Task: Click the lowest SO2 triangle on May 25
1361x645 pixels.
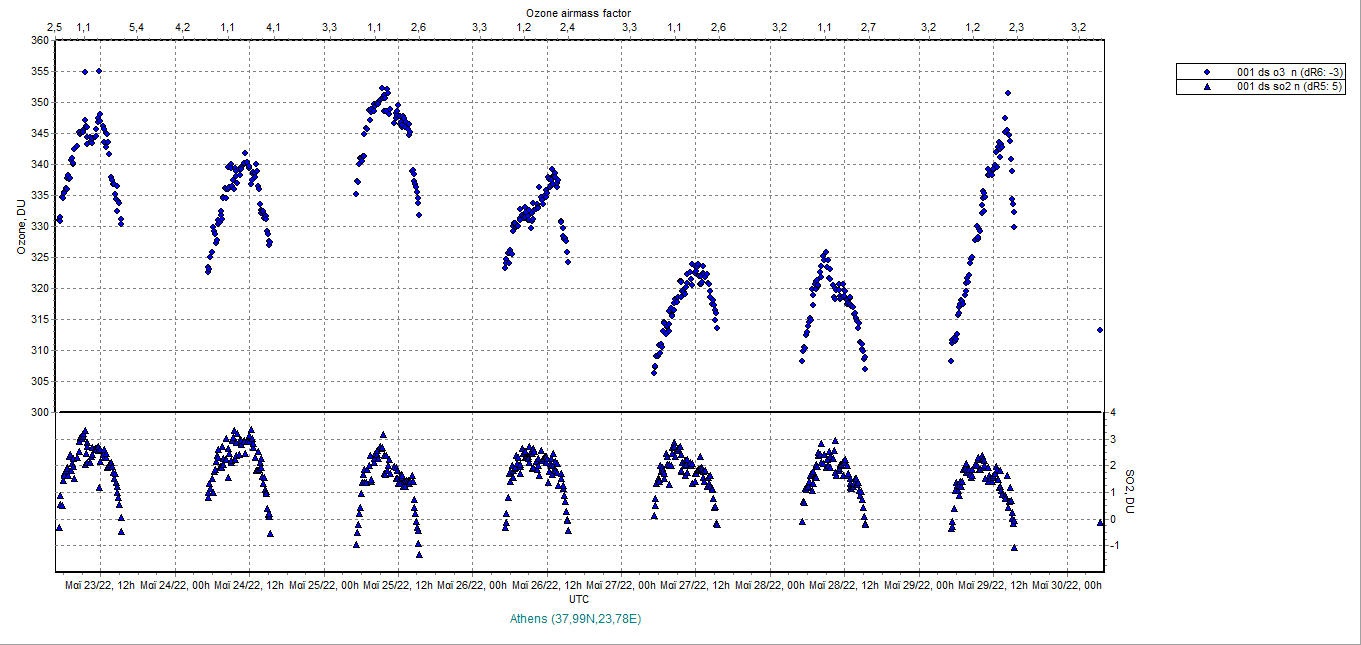Action: coord(420,554)
